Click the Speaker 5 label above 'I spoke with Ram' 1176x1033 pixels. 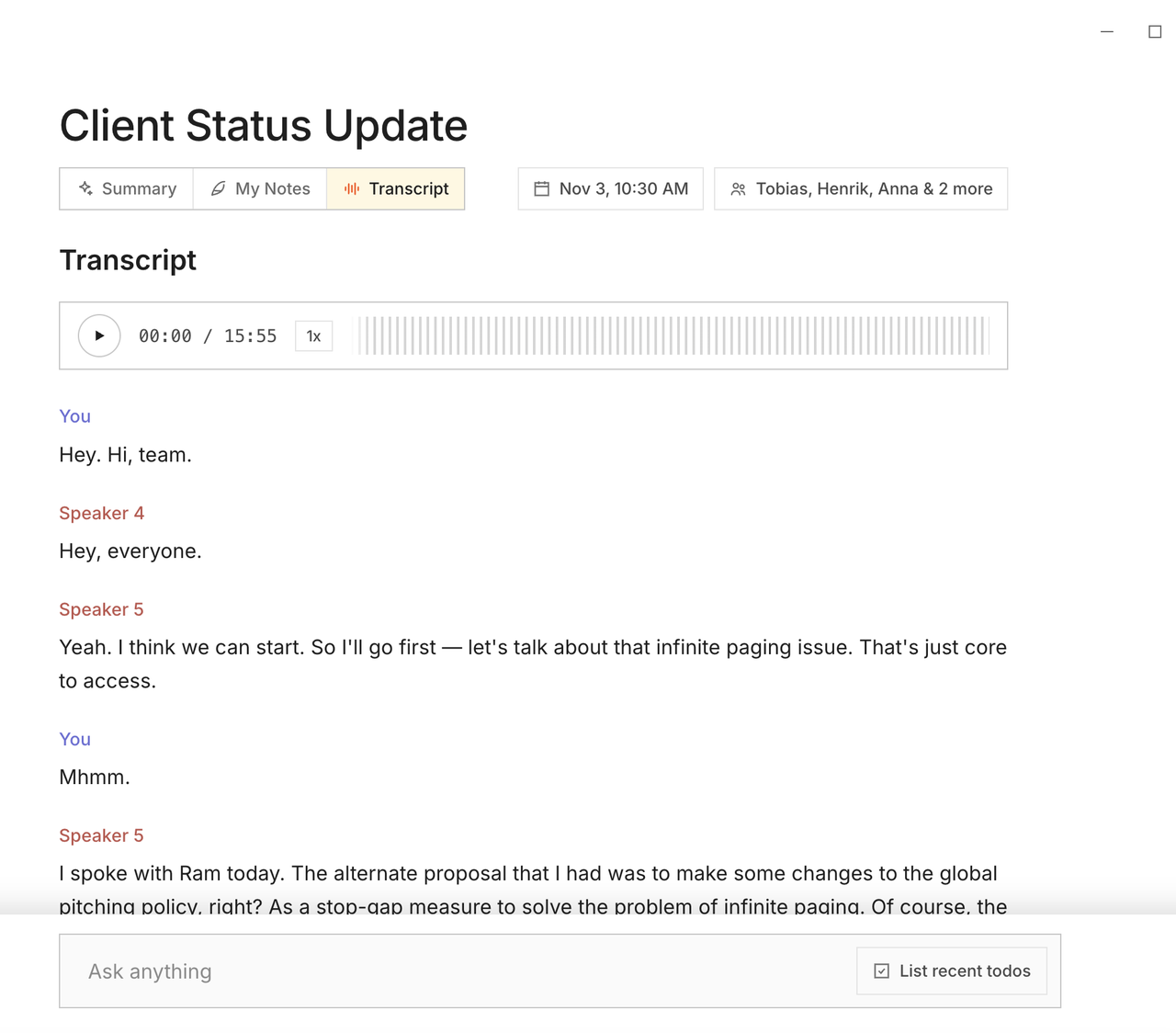pos(102,835)
